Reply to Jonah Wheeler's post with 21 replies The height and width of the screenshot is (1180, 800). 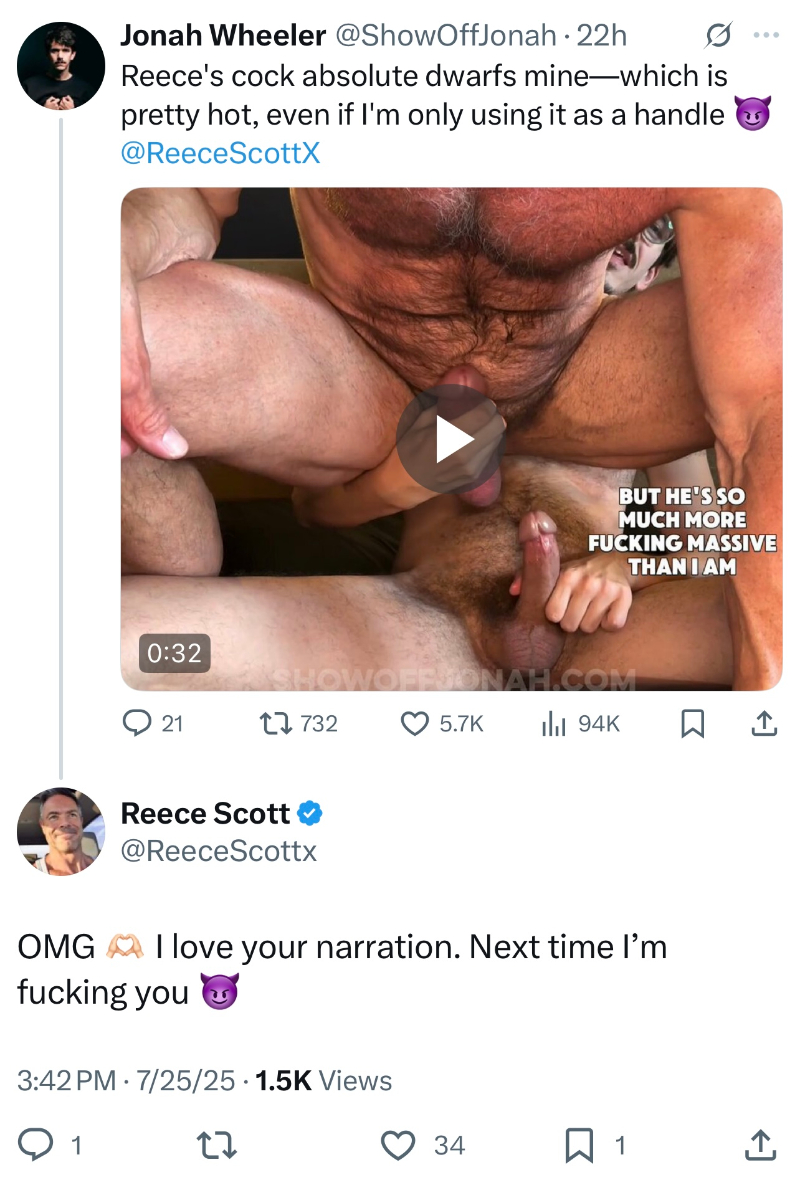click(x=137, y=723)
